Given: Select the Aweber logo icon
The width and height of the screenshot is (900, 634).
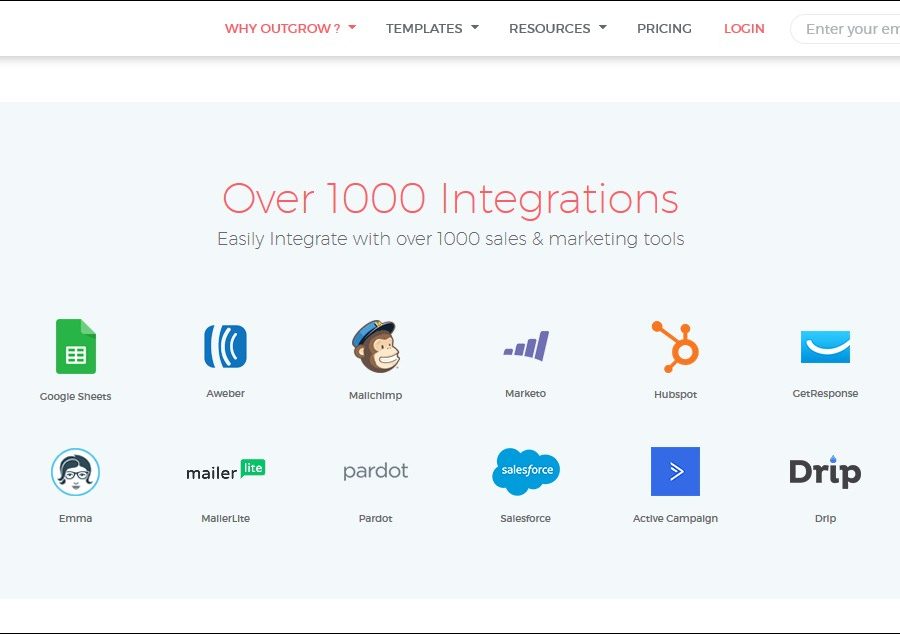Looking at the screenshot, I should 225,346.
